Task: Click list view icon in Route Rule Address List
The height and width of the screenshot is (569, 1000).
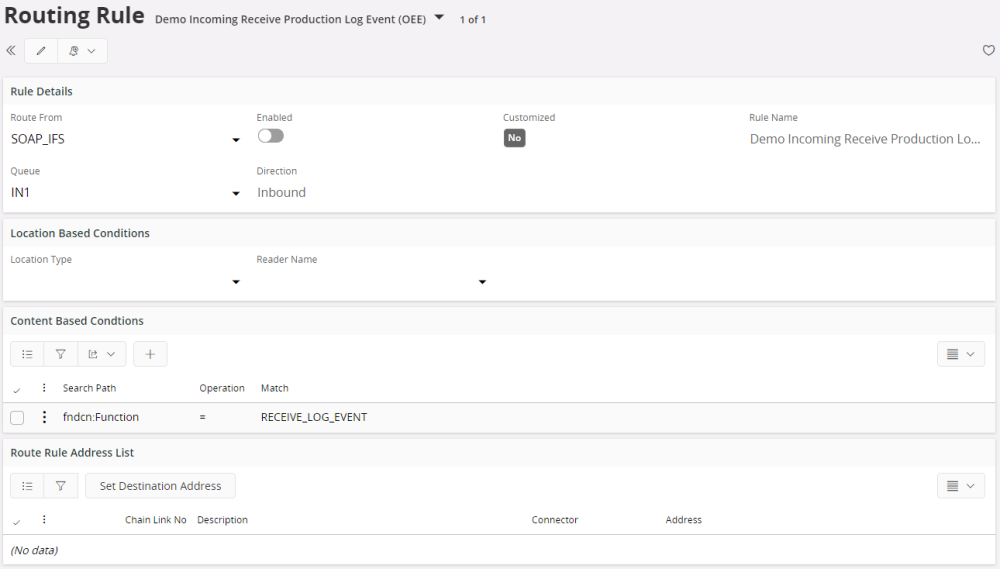Action: tap(27, 486)
